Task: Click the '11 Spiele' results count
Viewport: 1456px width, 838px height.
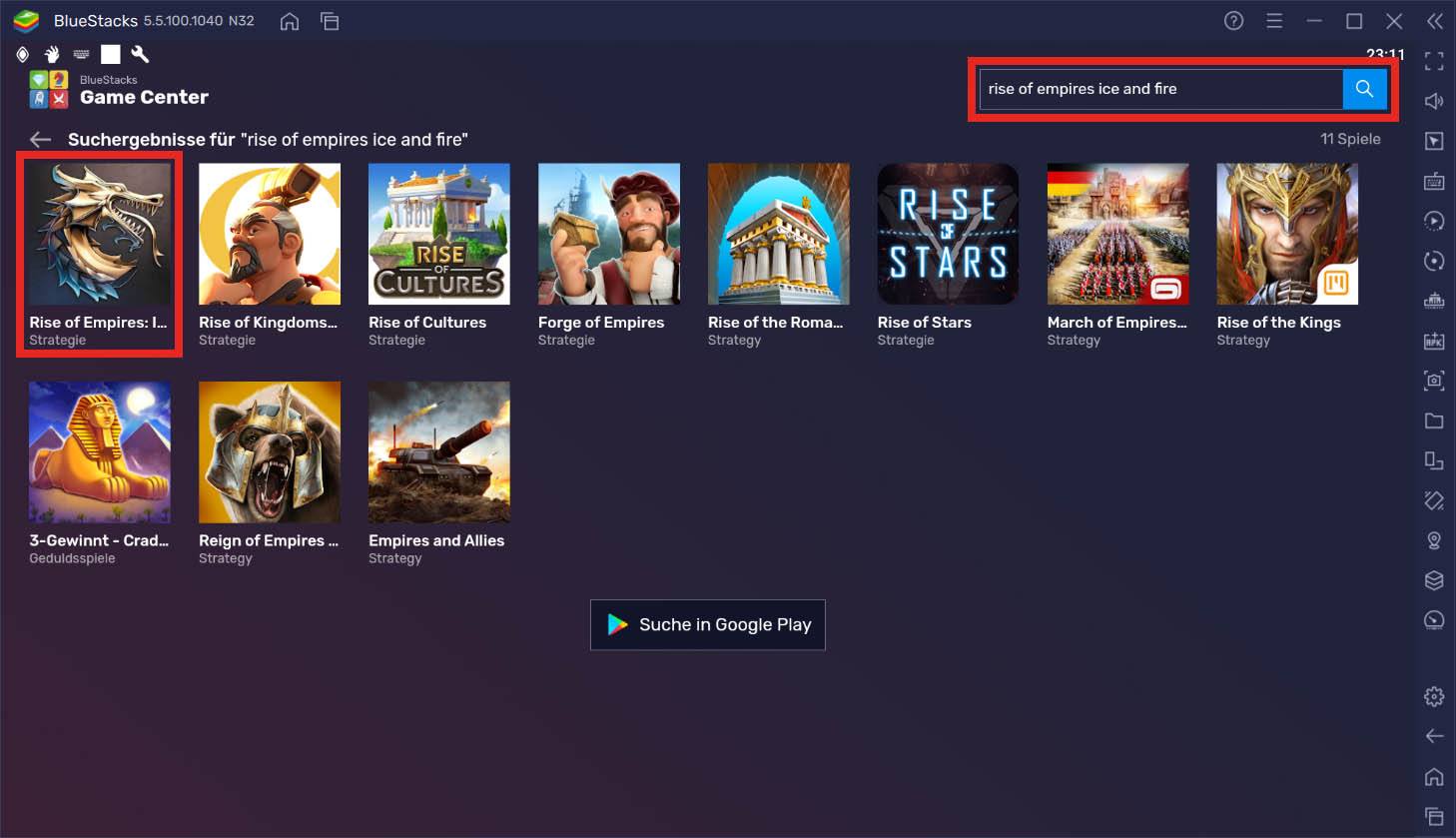Action: (x=1350, y=139)
